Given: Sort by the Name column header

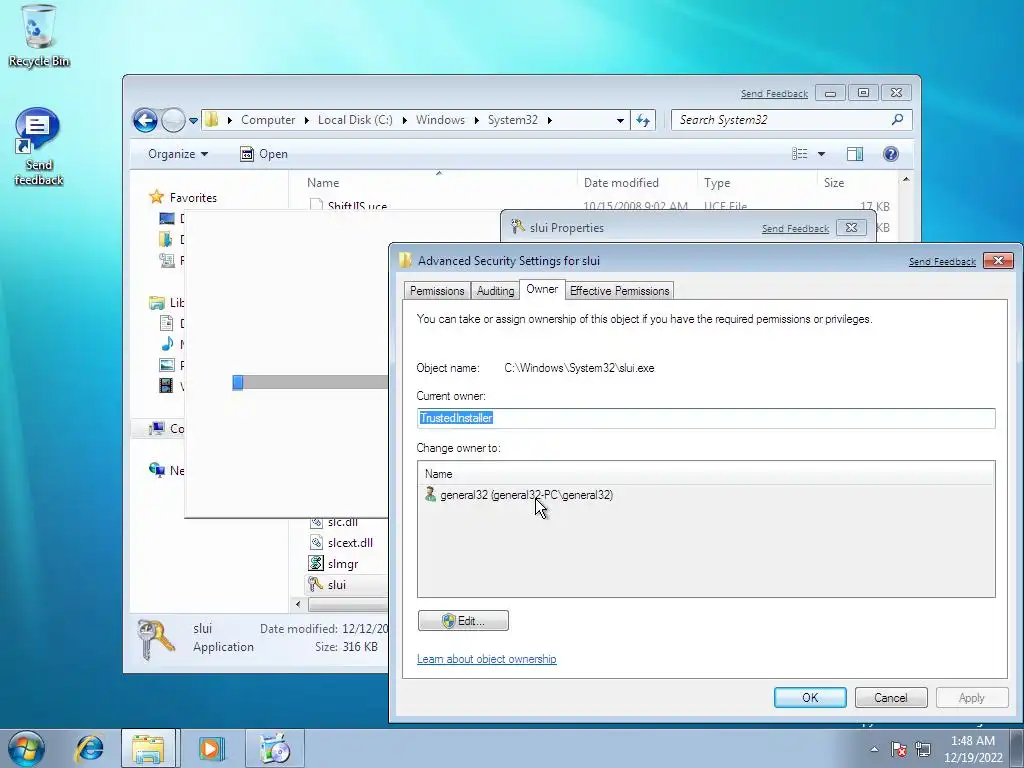Looking at the screenshot, I should [x=323, y=183].
